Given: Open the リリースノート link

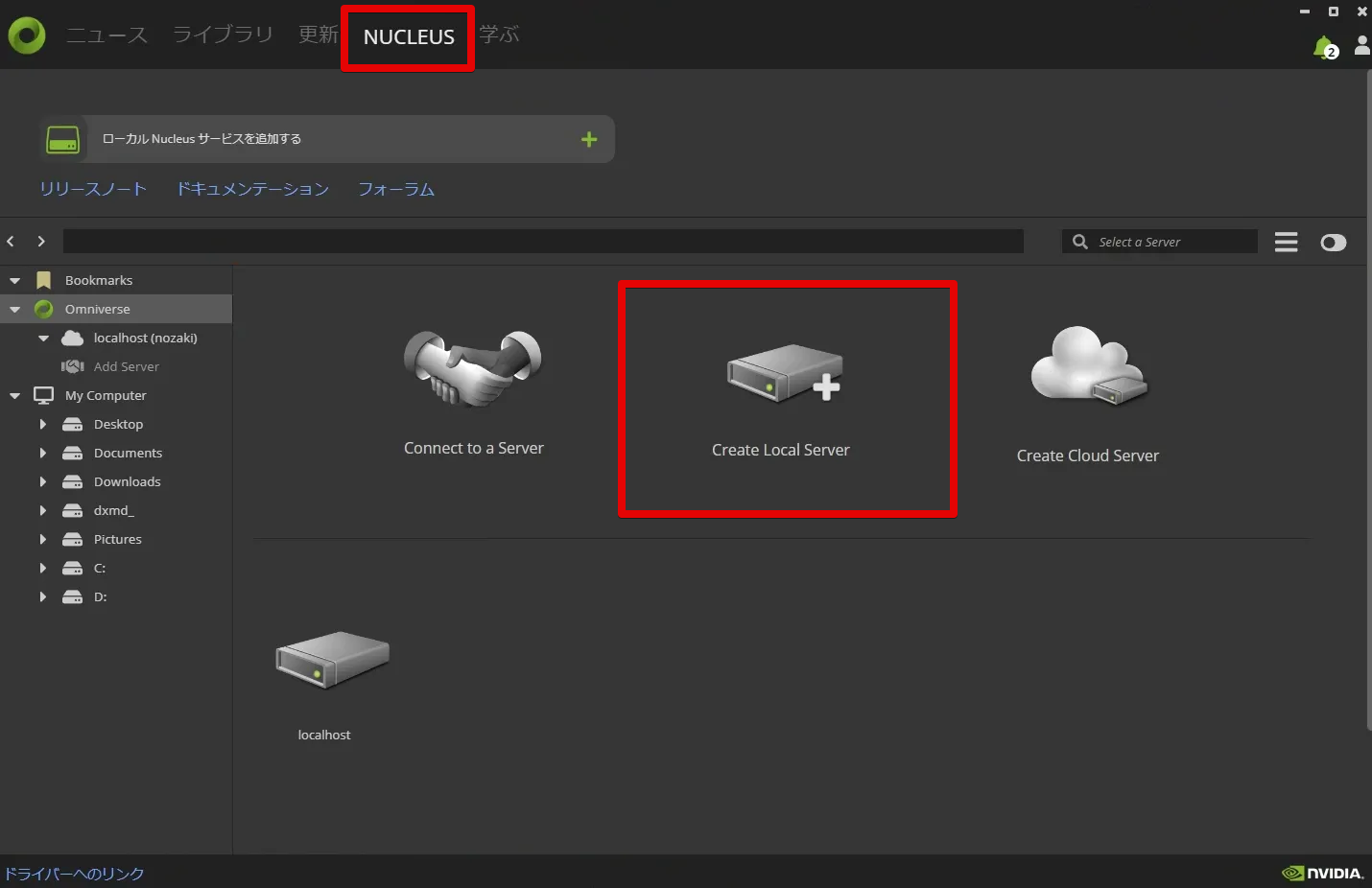Looking at the screenshot, I should pos(93,189).
